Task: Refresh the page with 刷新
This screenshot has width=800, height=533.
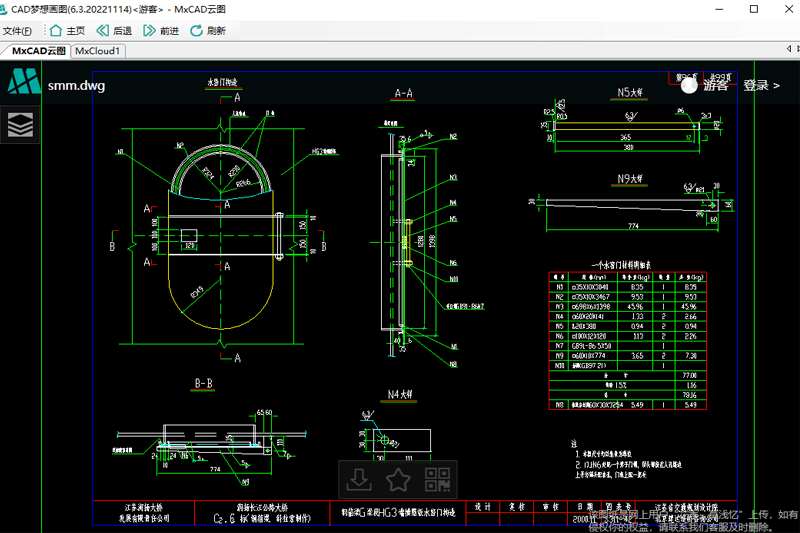Action: coord(207,30)
